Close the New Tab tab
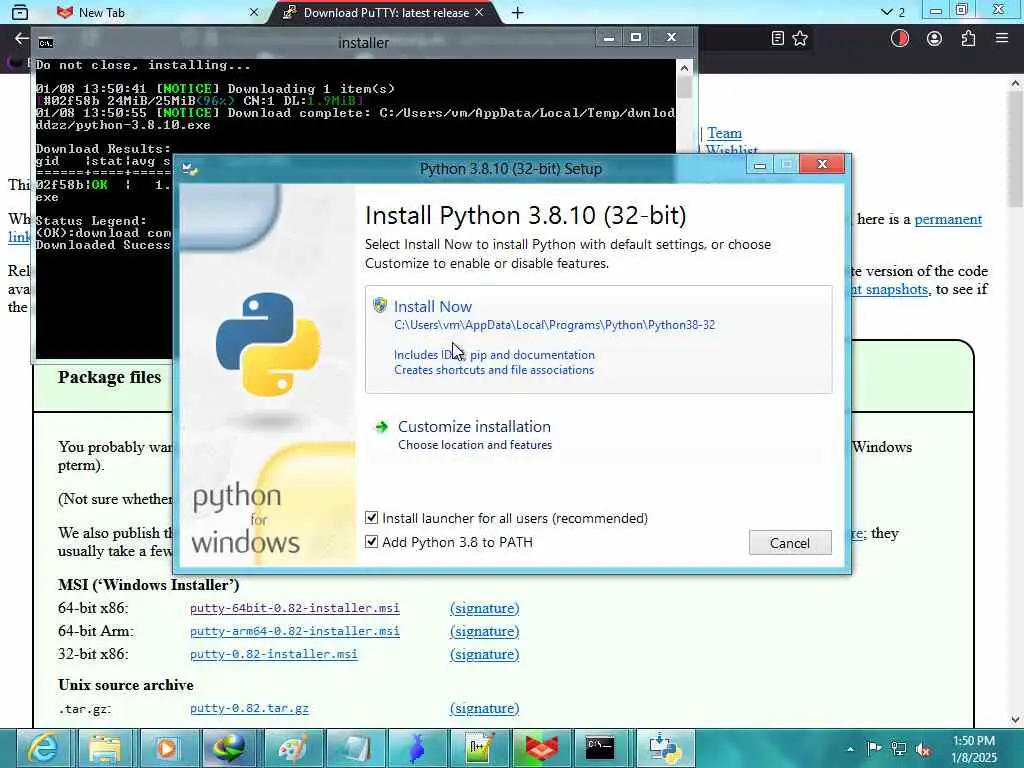Image resolution: width=1024 pixels, height=768 pixels. 254,12
